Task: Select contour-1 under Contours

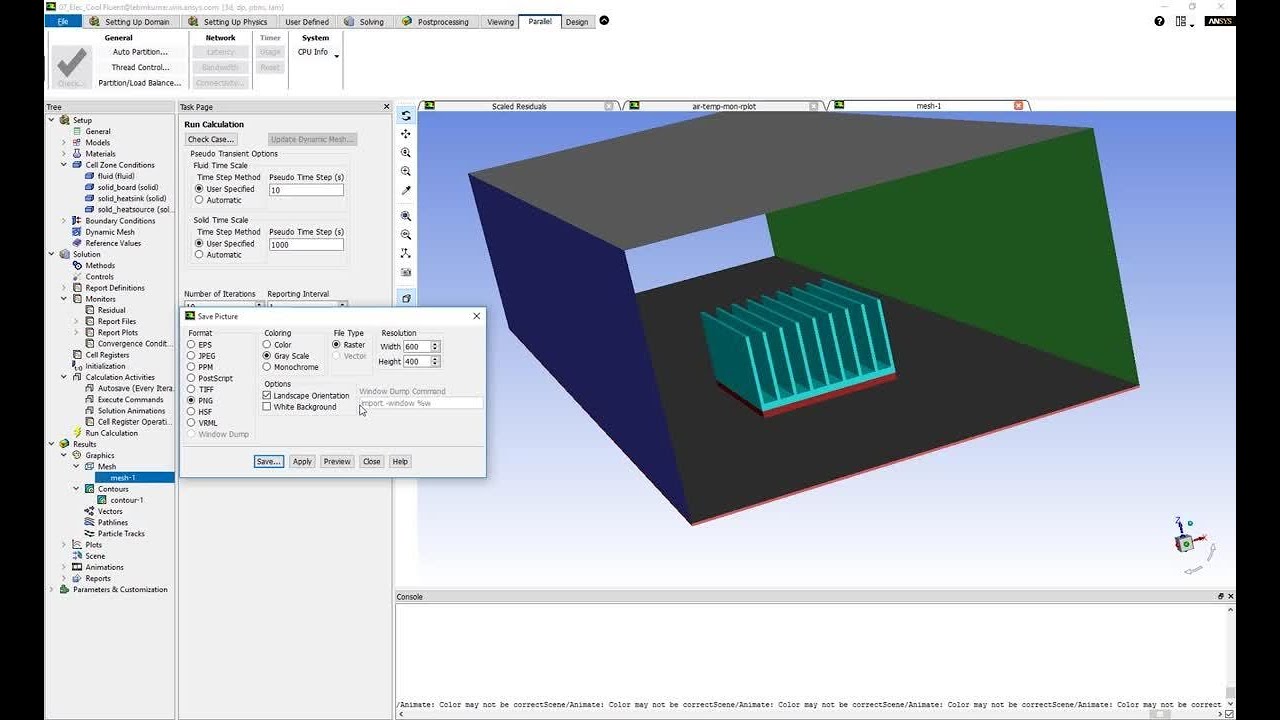Action: coord(127,500)
